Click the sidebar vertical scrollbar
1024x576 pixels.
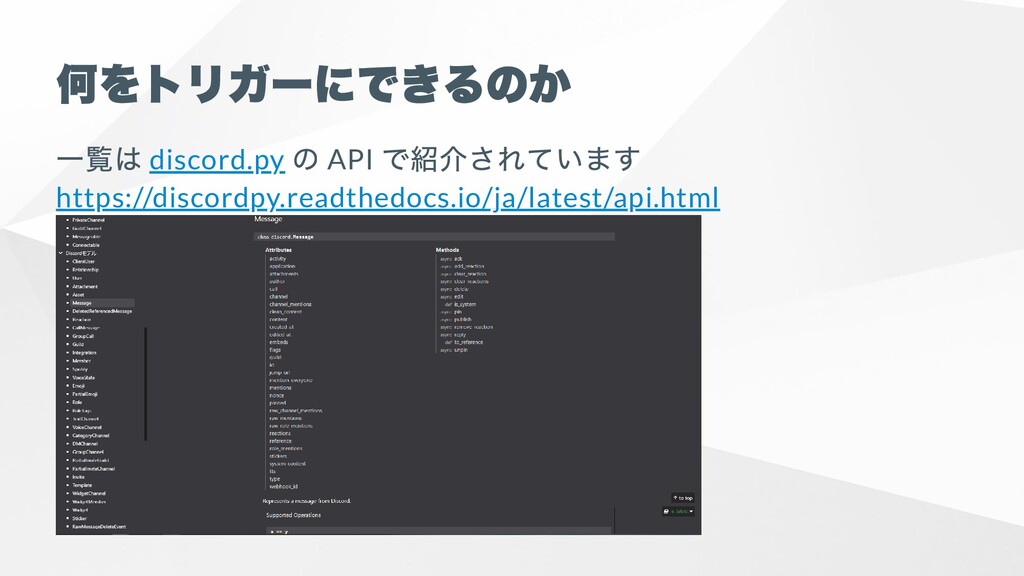pyautogui.click(x=145, y=384)
